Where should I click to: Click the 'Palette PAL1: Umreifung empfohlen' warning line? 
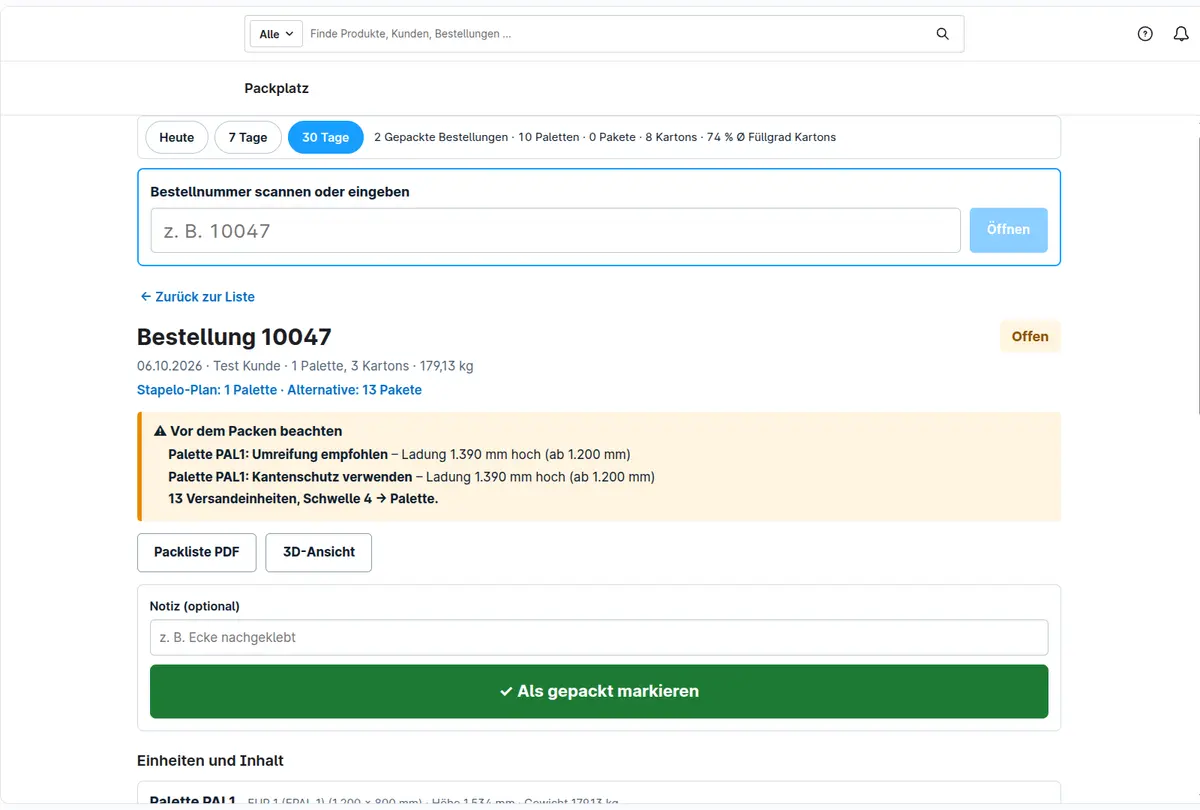(x=399, y=454)
